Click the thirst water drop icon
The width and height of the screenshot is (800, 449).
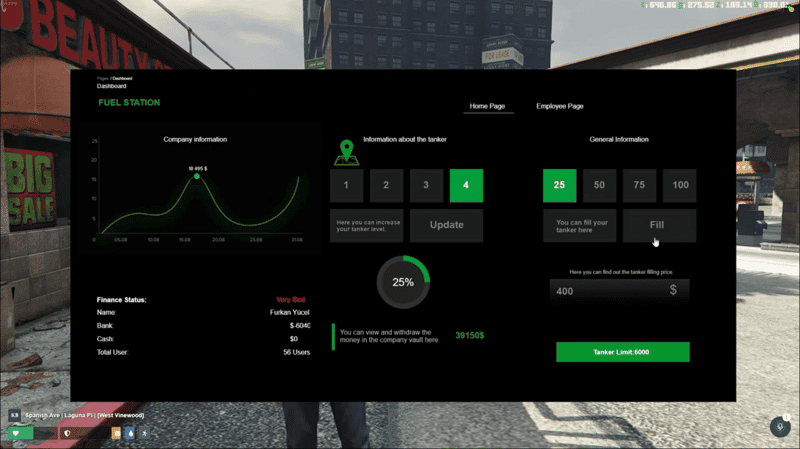click(131, 433)
